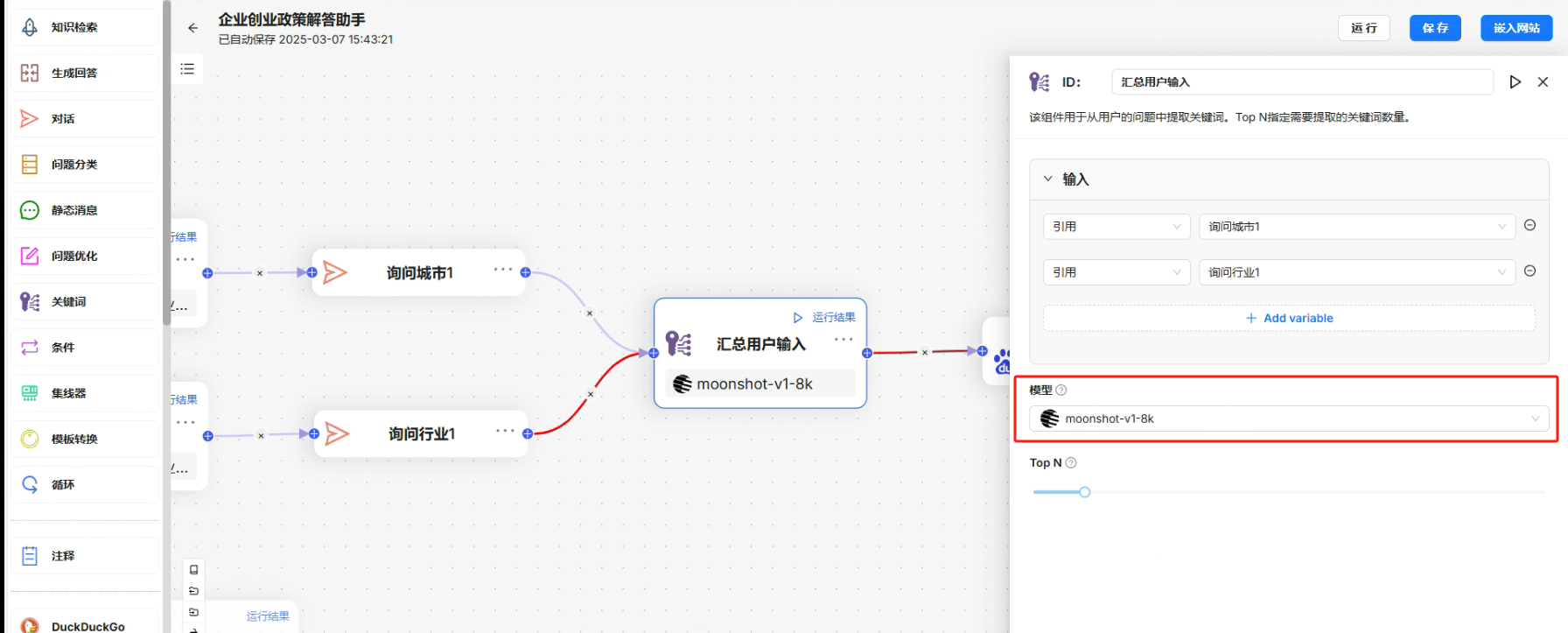Click the 保存 button

click(1435, 28)
